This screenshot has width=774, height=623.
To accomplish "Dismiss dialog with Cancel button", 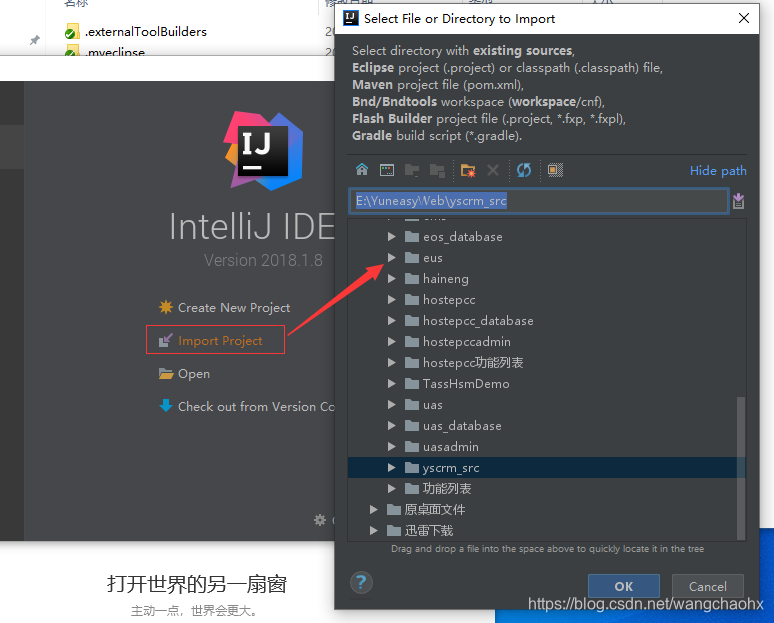I will coord(707,586).
